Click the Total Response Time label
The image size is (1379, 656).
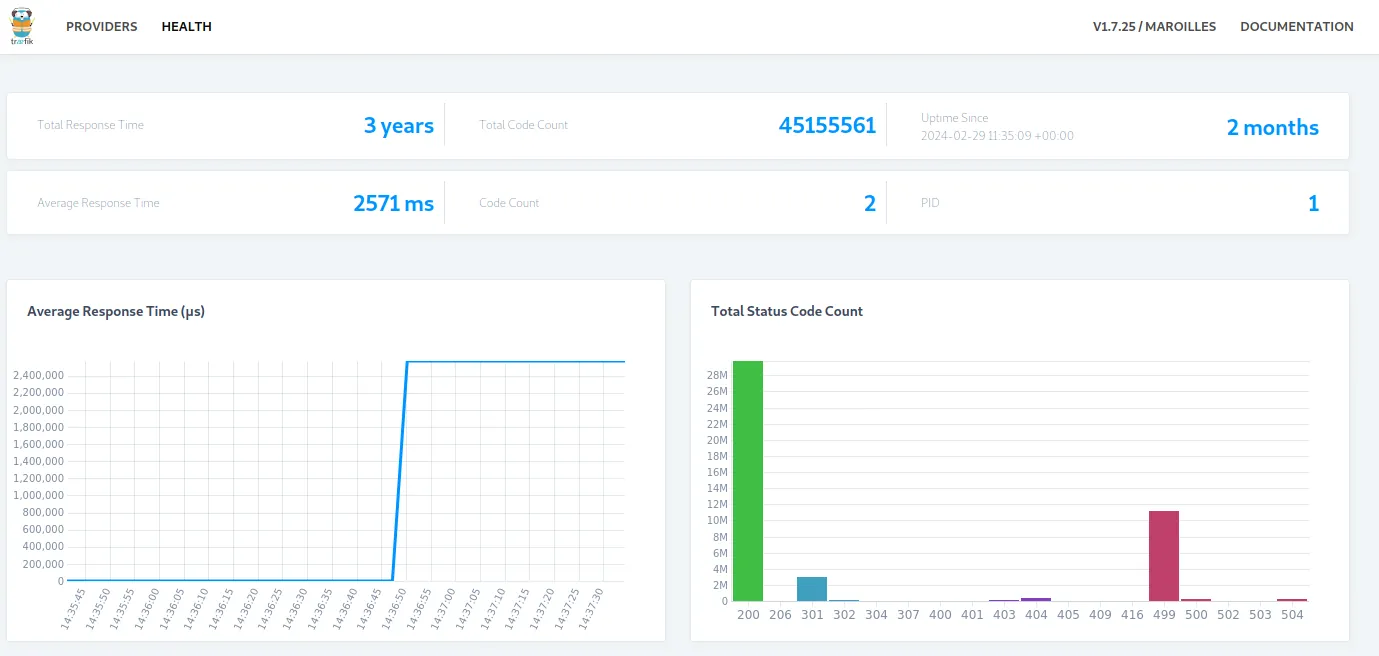click(91, 125)
